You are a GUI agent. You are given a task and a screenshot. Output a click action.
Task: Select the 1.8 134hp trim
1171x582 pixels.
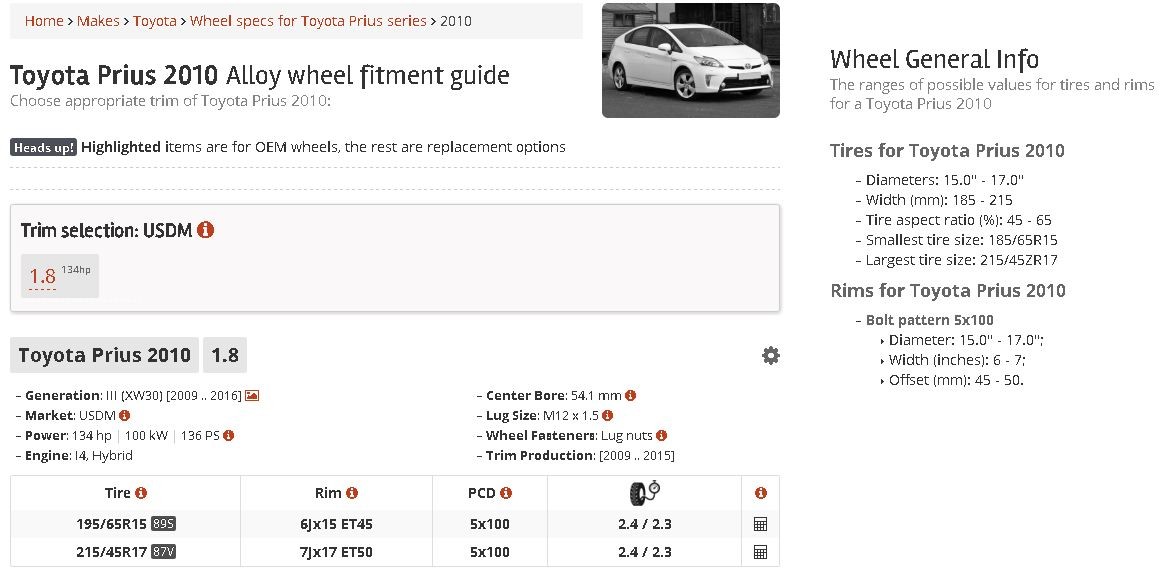(60, 275)
